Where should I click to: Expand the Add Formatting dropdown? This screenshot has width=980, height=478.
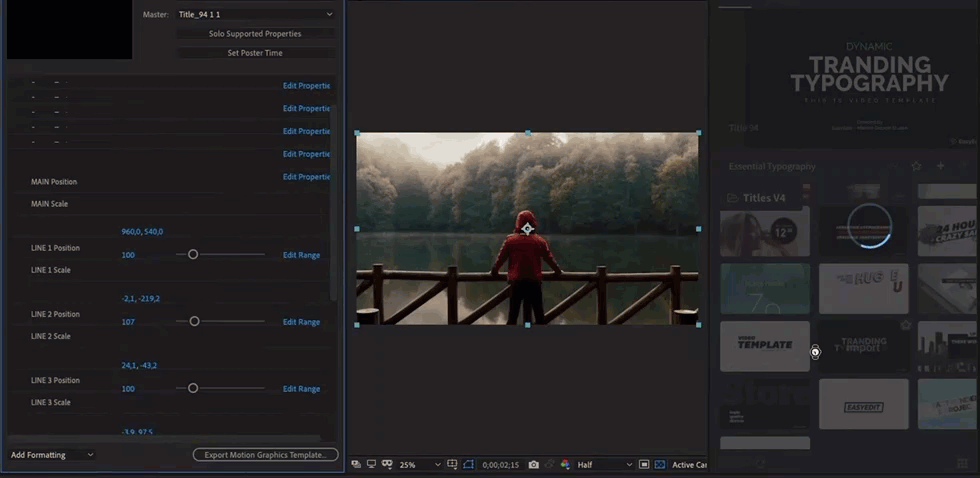[52, 455]
